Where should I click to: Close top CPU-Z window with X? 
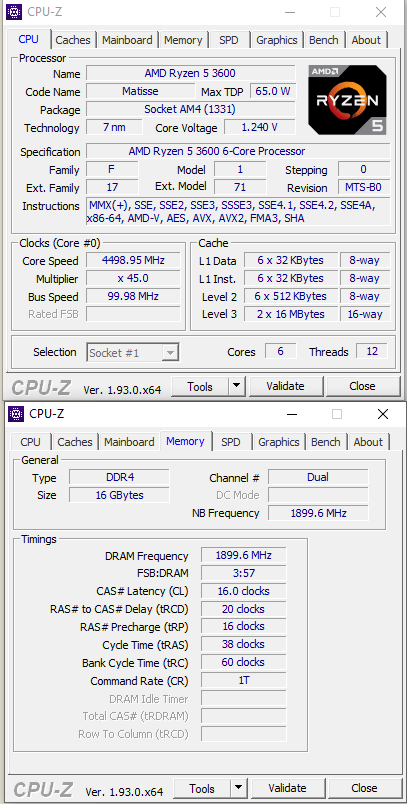point(381,12)
